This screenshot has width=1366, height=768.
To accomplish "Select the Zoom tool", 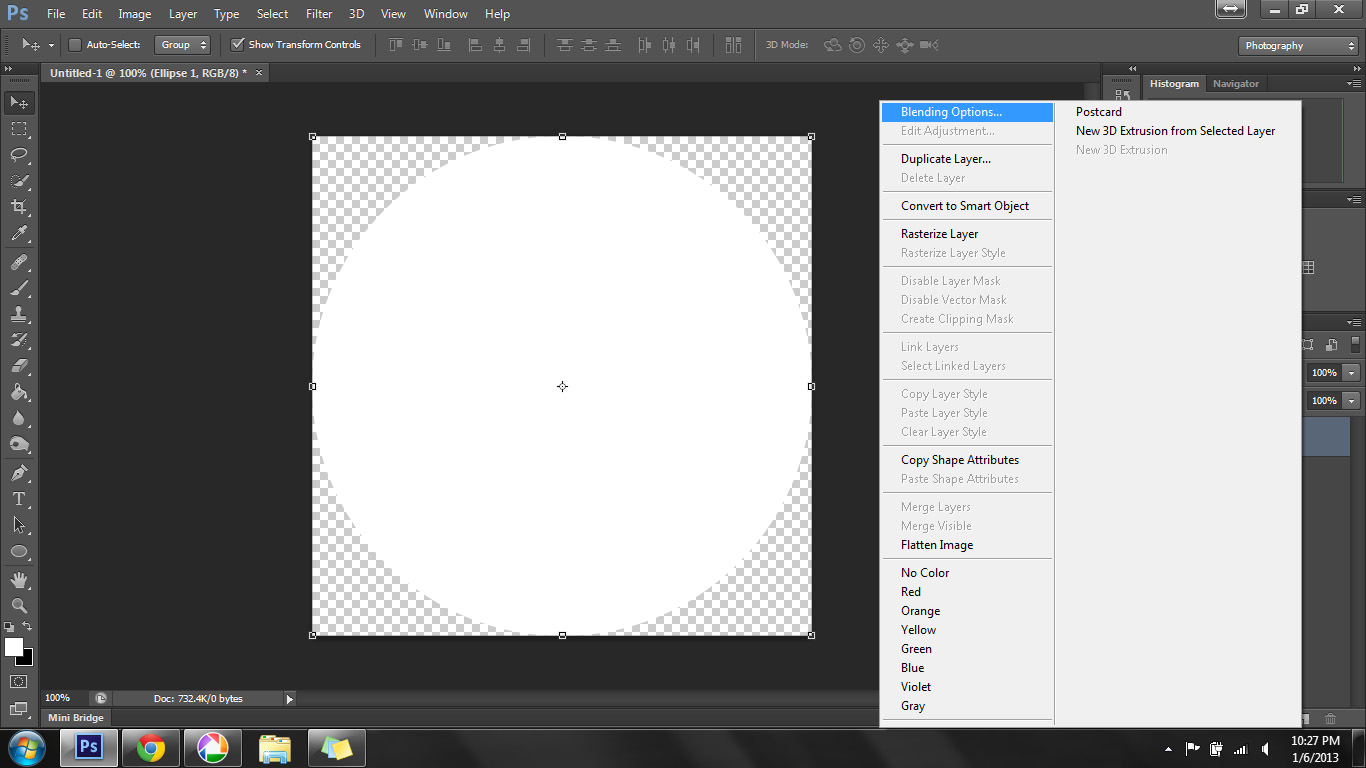I will click(x=19, y=605).
